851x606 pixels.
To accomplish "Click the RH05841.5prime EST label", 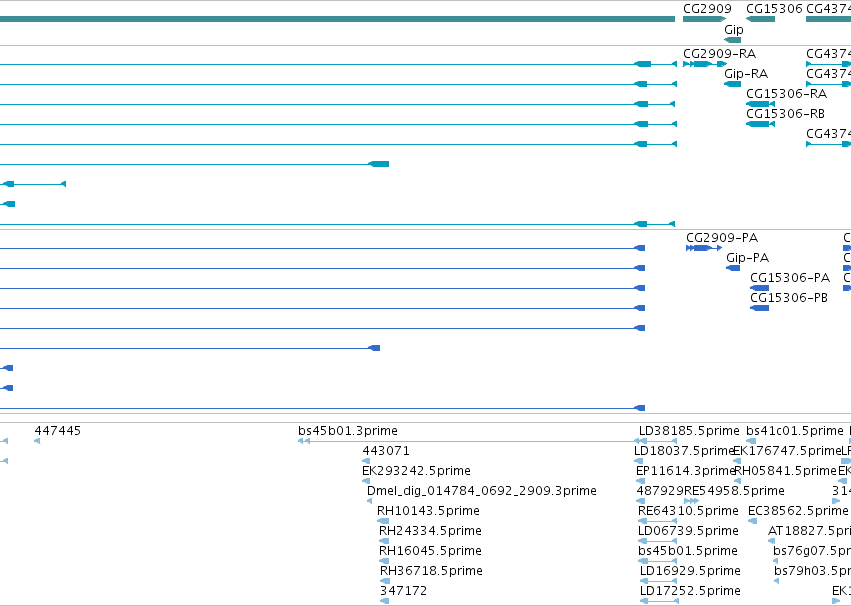I will [785, 471].
